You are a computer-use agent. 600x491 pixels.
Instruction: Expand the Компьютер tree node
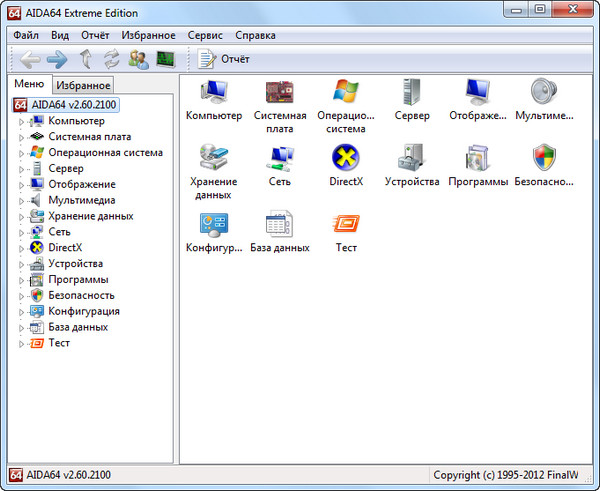[x=21, y=121]
